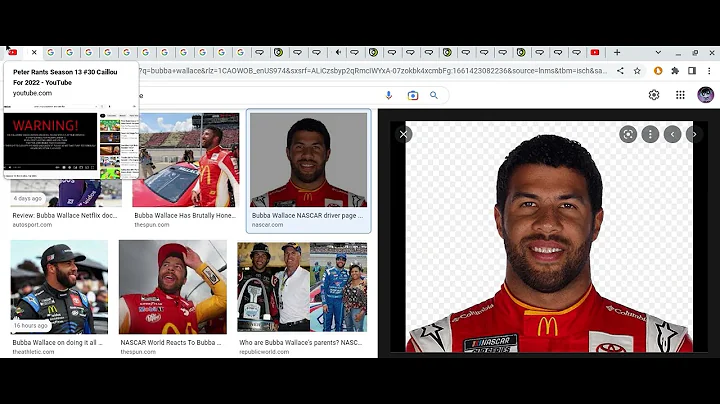Click youtube.com in the tab hover card
Viewport: 720px width, 404px height.
[x=32, y=93]
